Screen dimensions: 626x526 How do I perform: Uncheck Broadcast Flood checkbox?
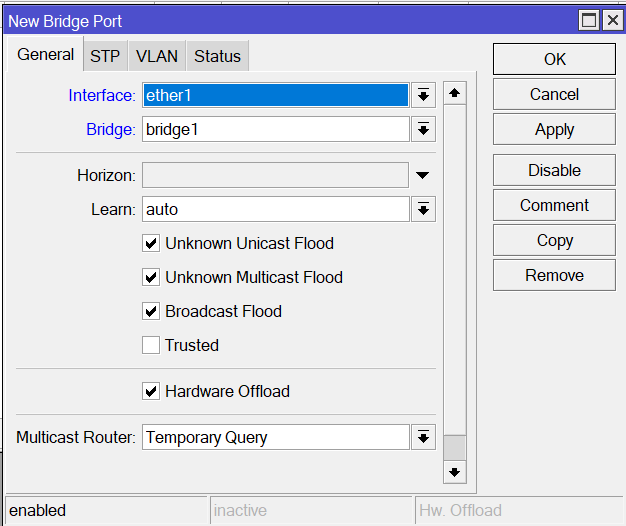151,311
